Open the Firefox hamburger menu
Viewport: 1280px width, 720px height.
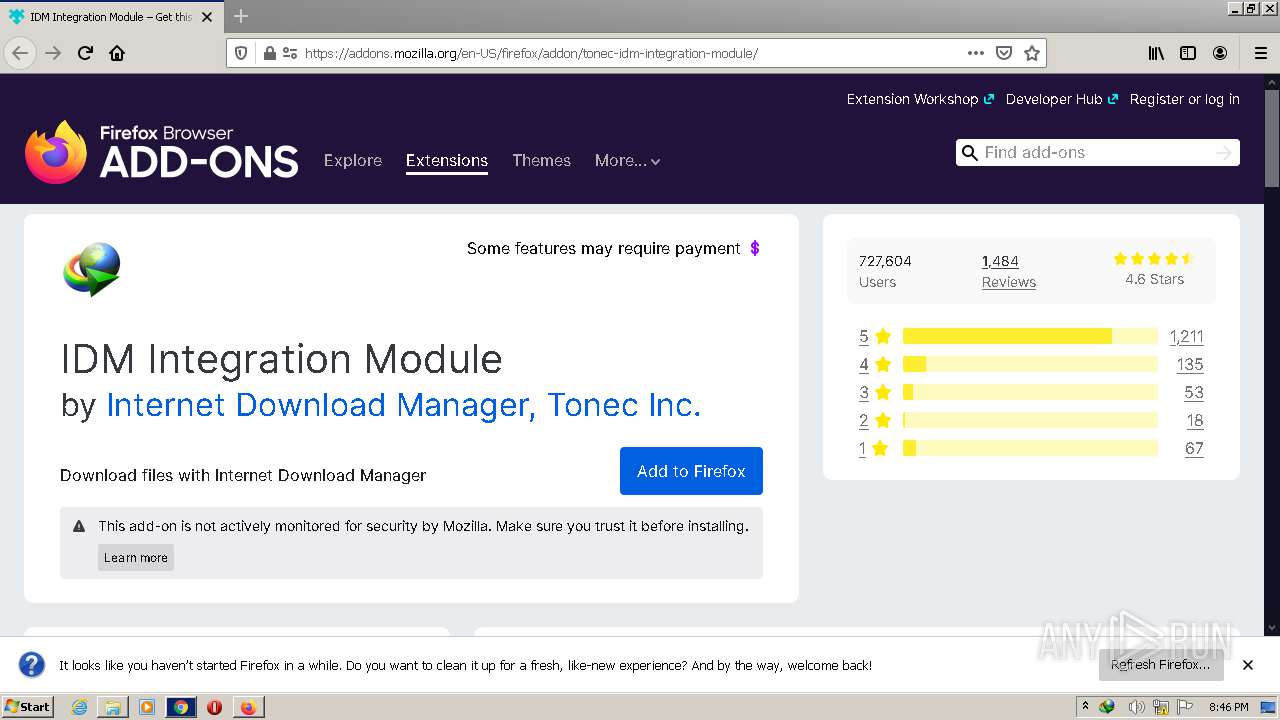click(x=1261, y=53)
